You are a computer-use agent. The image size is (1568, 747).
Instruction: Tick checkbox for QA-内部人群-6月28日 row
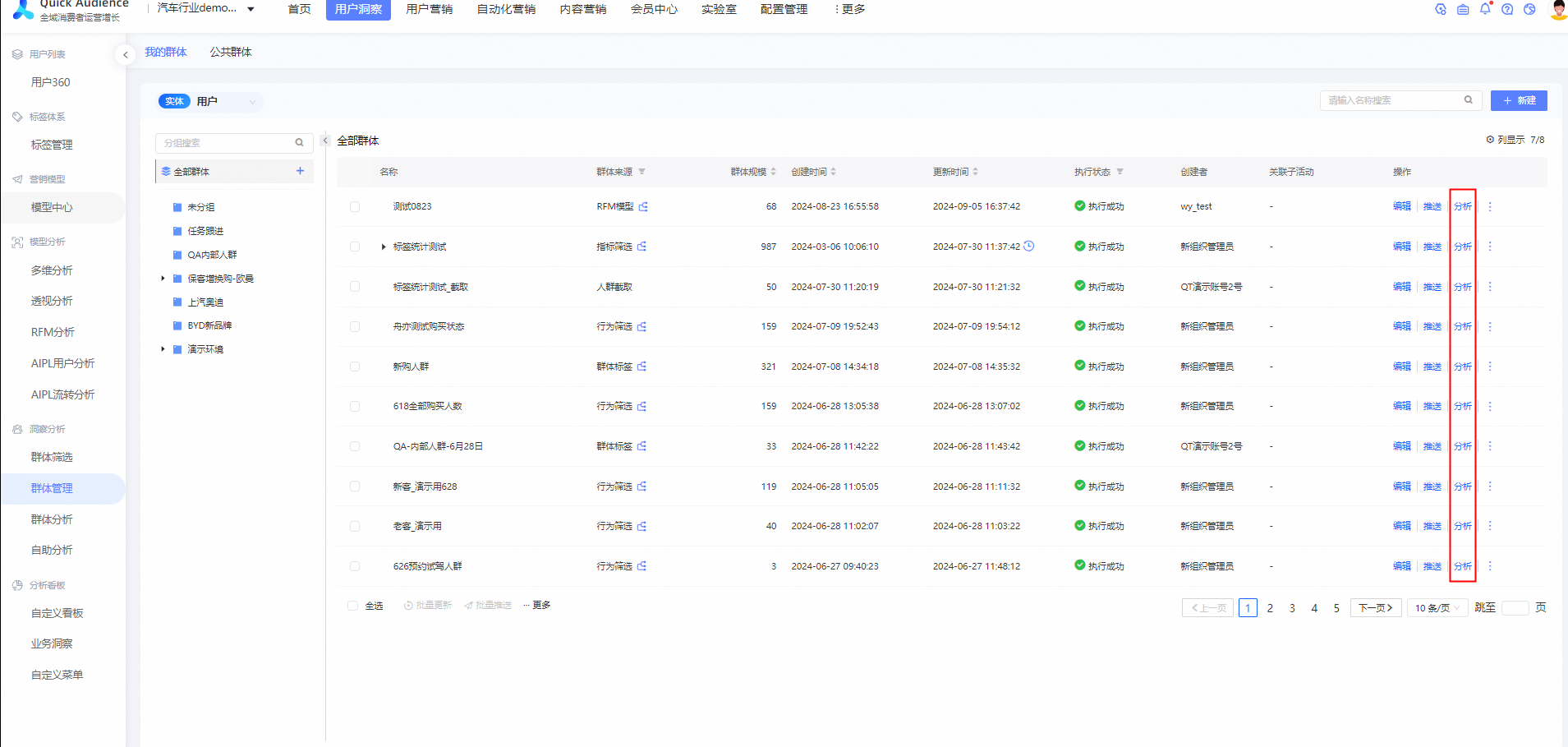355,446
